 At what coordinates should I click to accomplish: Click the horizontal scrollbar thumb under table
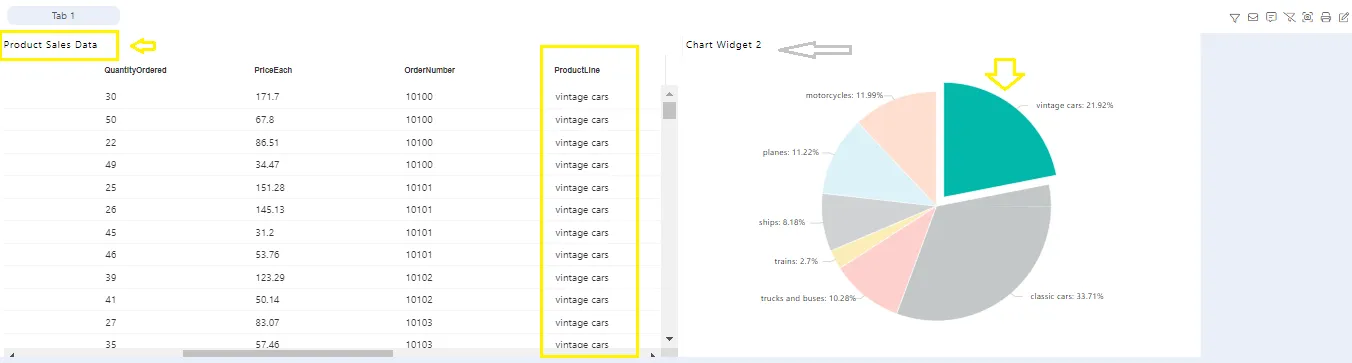pos(288,353)
